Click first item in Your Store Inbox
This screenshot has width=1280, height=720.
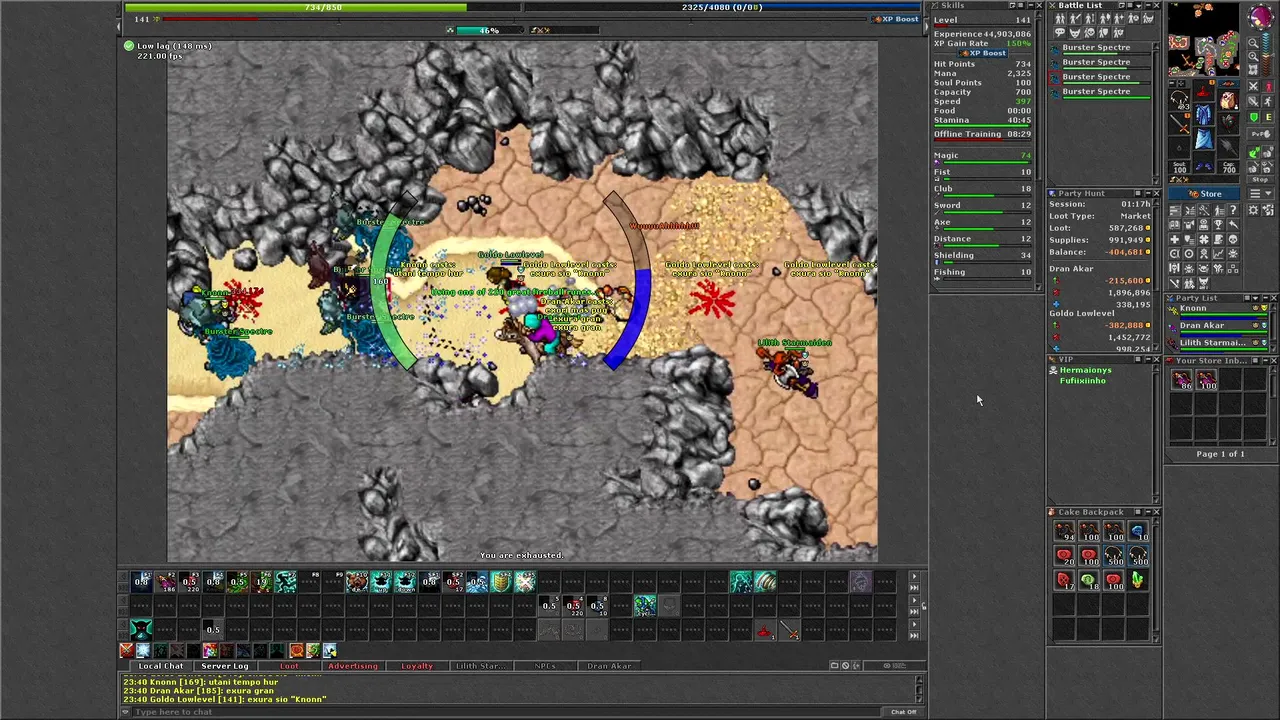(x=1182, y=379)
